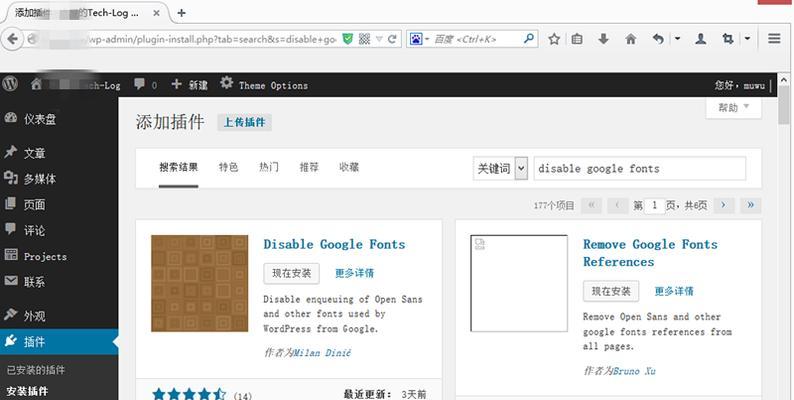Open the hamburger browser menu

(774, 38)
